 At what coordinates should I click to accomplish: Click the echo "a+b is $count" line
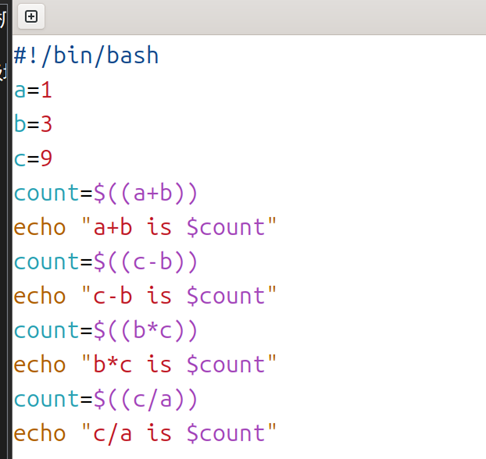(145, 227)
